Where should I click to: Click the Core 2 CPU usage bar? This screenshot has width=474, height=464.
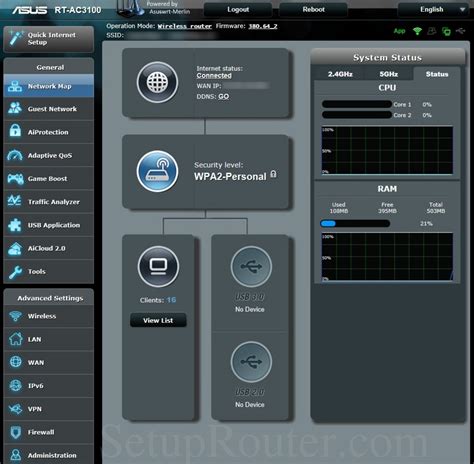pos(357,115)
